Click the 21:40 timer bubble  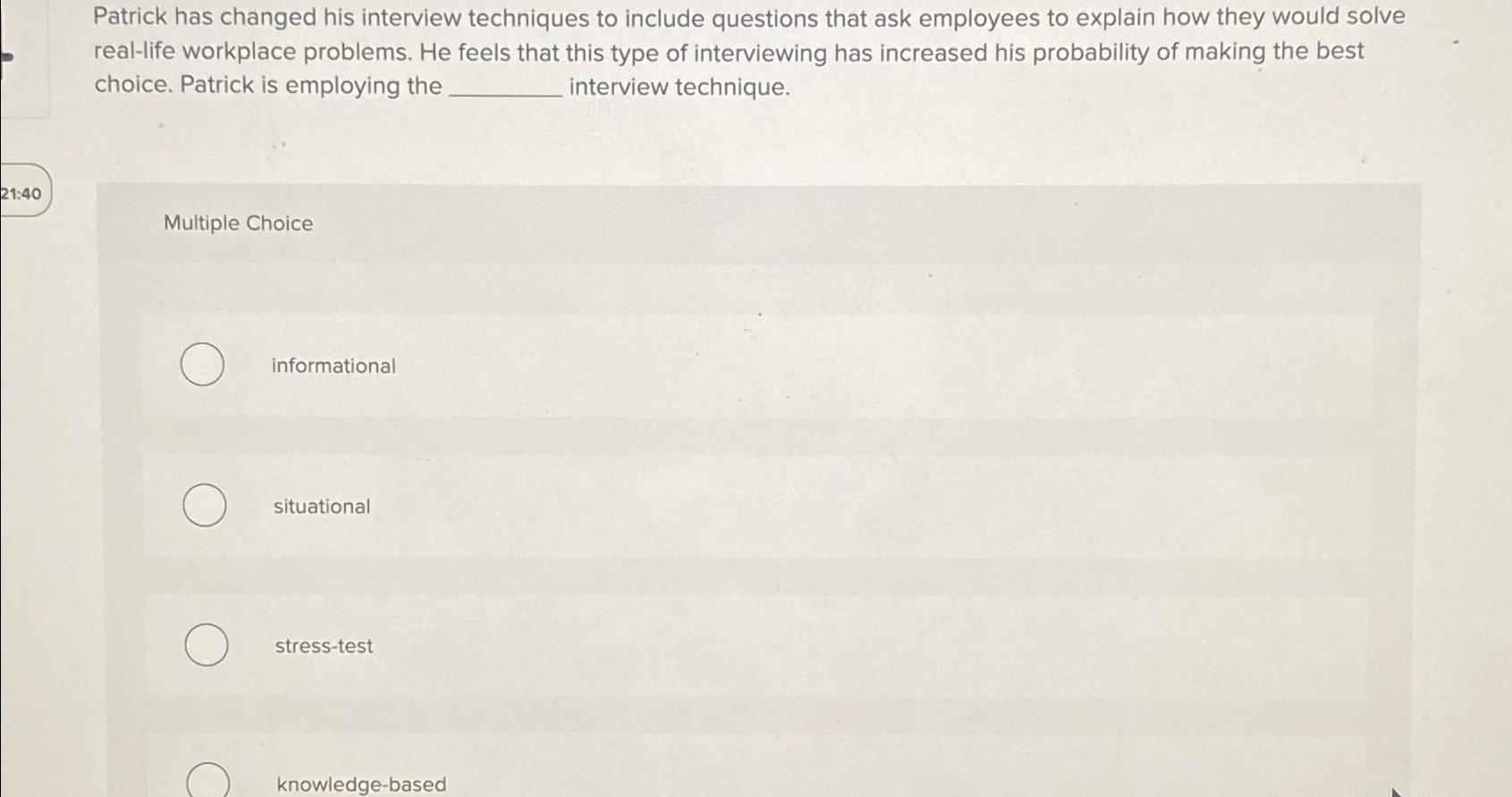tap(23, 192)
